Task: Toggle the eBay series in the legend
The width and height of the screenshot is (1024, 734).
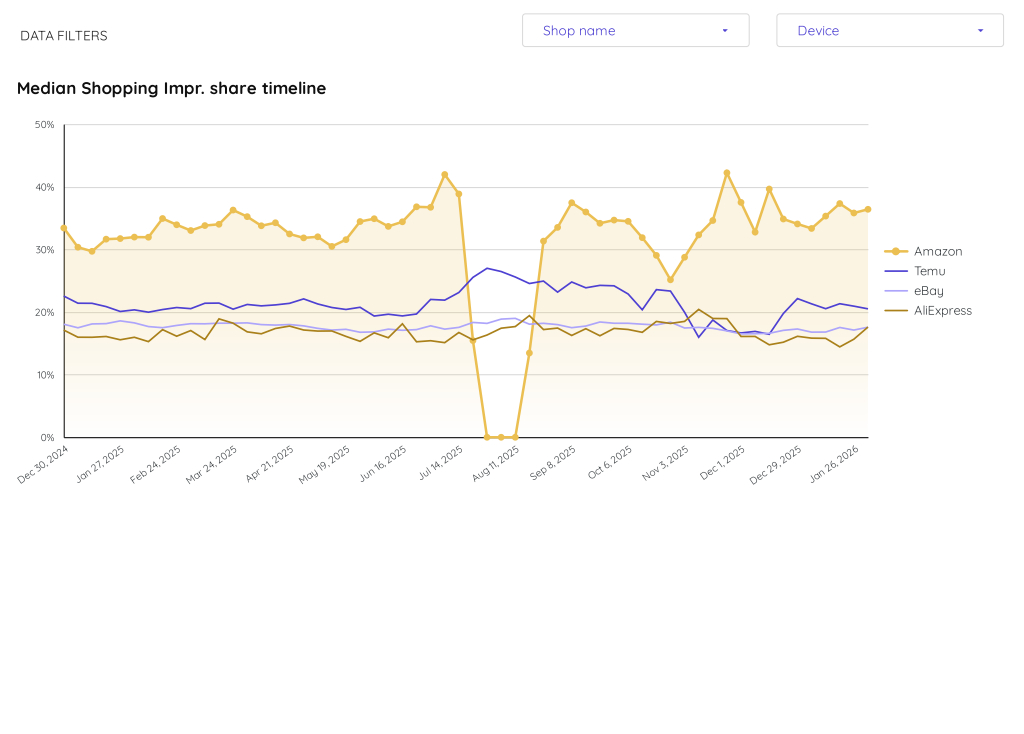Action: (929, 291)
